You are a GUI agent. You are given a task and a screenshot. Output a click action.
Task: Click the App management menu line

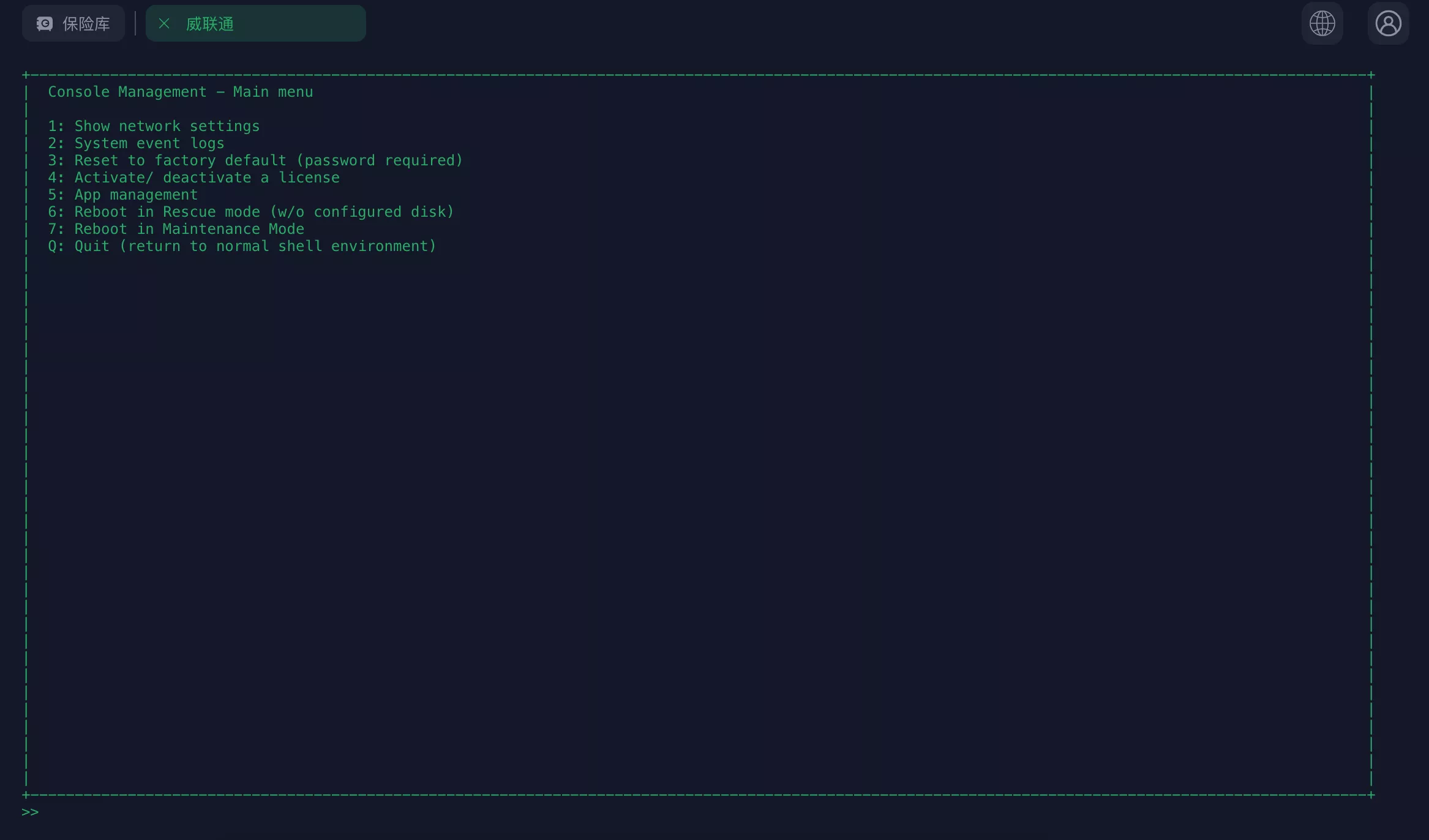point(136,195)
